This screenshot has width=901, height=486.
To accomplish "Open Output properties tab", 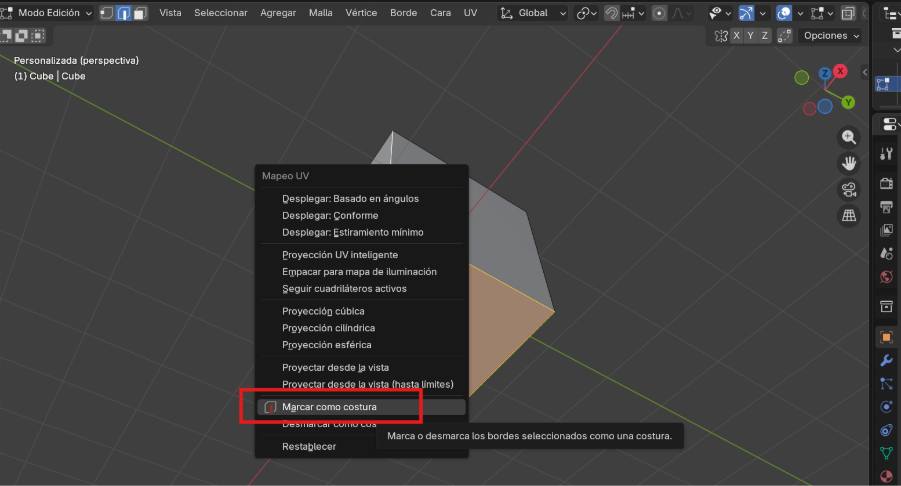I will point(887,207).
